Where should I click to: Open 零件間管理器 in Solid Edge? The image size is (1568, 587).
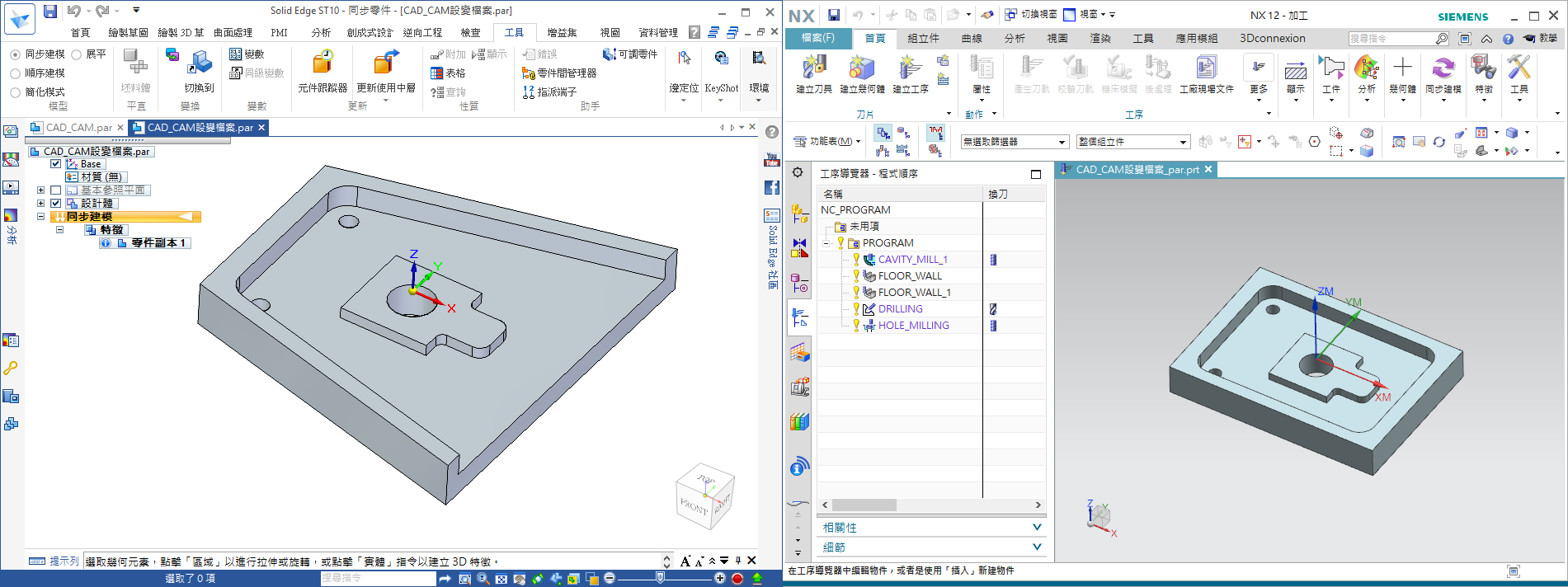[x=559, y=73]
